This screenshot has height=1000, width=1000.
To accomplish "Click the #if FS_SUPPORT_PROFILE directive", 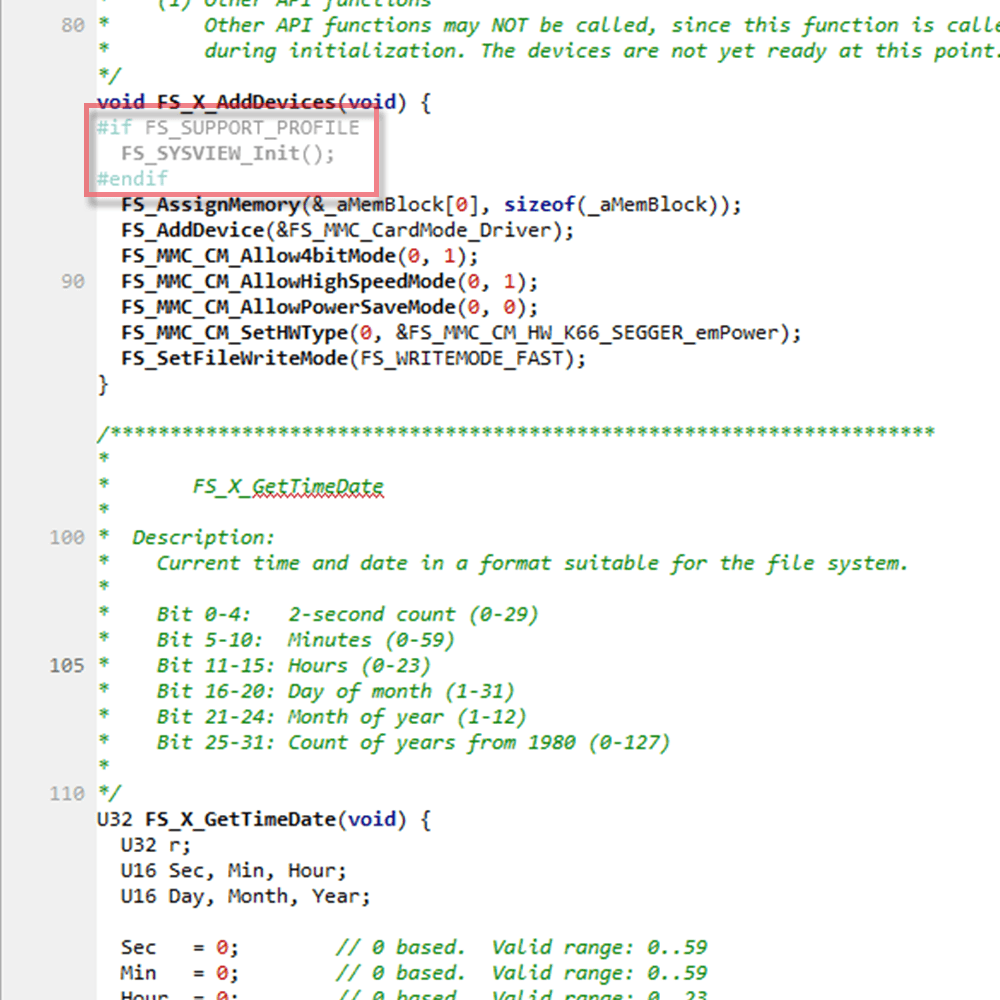I will pyautogui.click(x=227, y=128).
